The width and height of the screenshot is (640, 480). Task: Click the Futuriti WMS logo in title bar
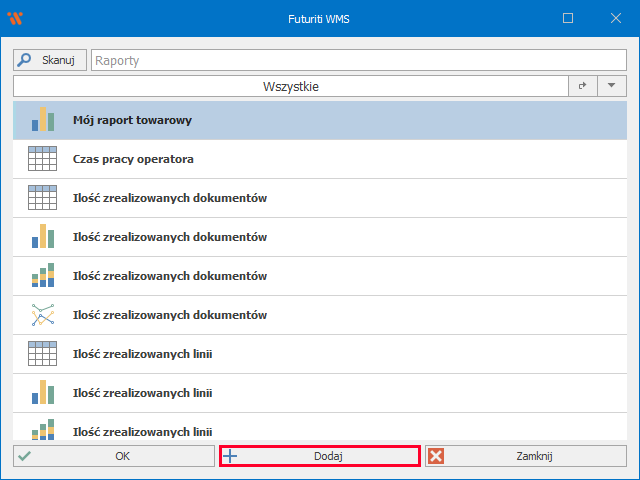[15, 18]
